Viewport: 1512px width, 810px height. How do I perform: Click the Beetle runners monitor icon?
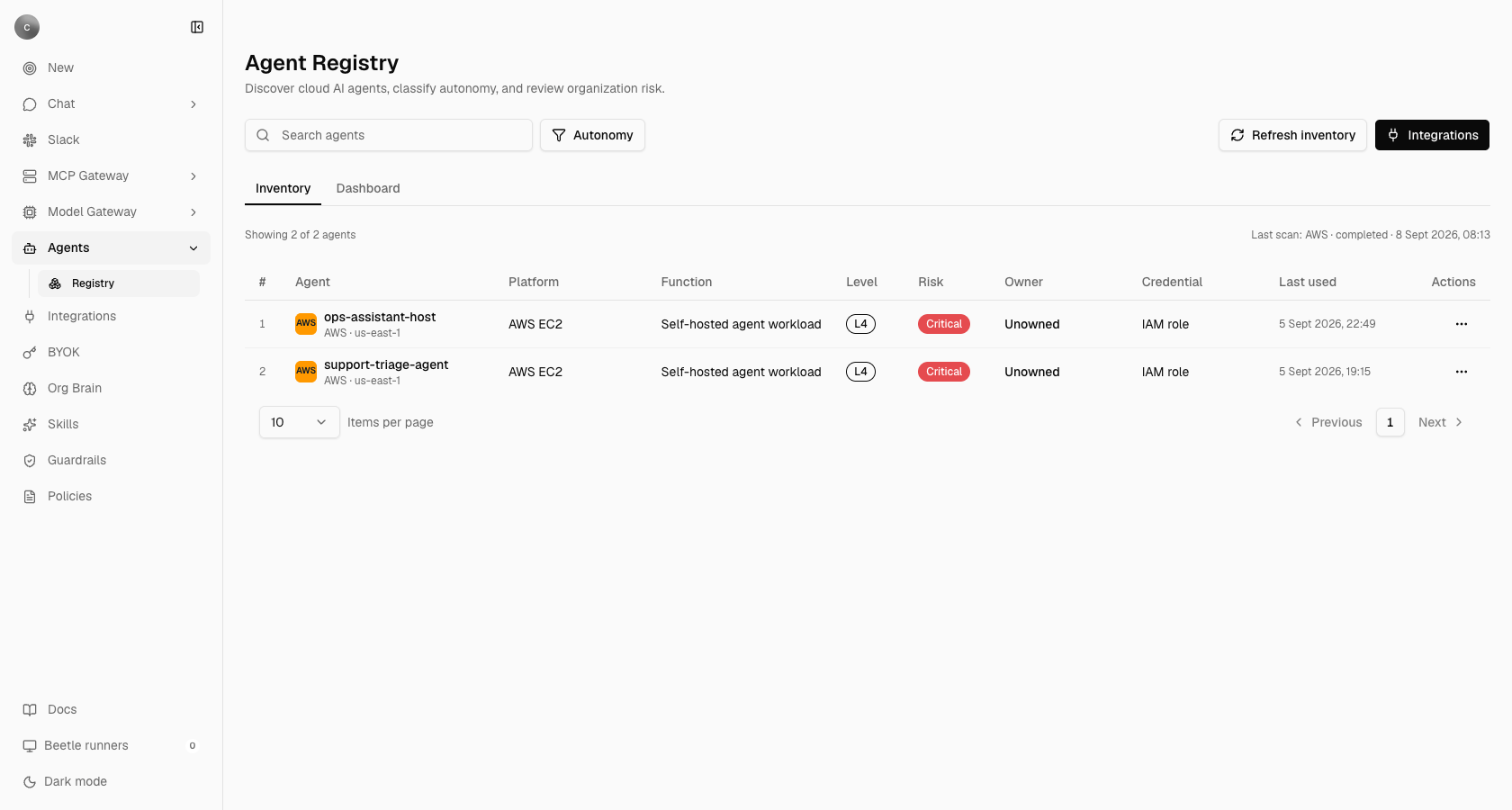click(30, 745)
